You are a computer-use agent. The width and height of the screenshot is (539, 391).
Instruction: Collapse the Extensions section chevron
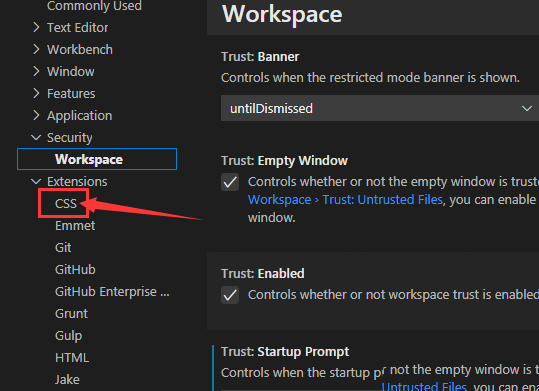36,182
